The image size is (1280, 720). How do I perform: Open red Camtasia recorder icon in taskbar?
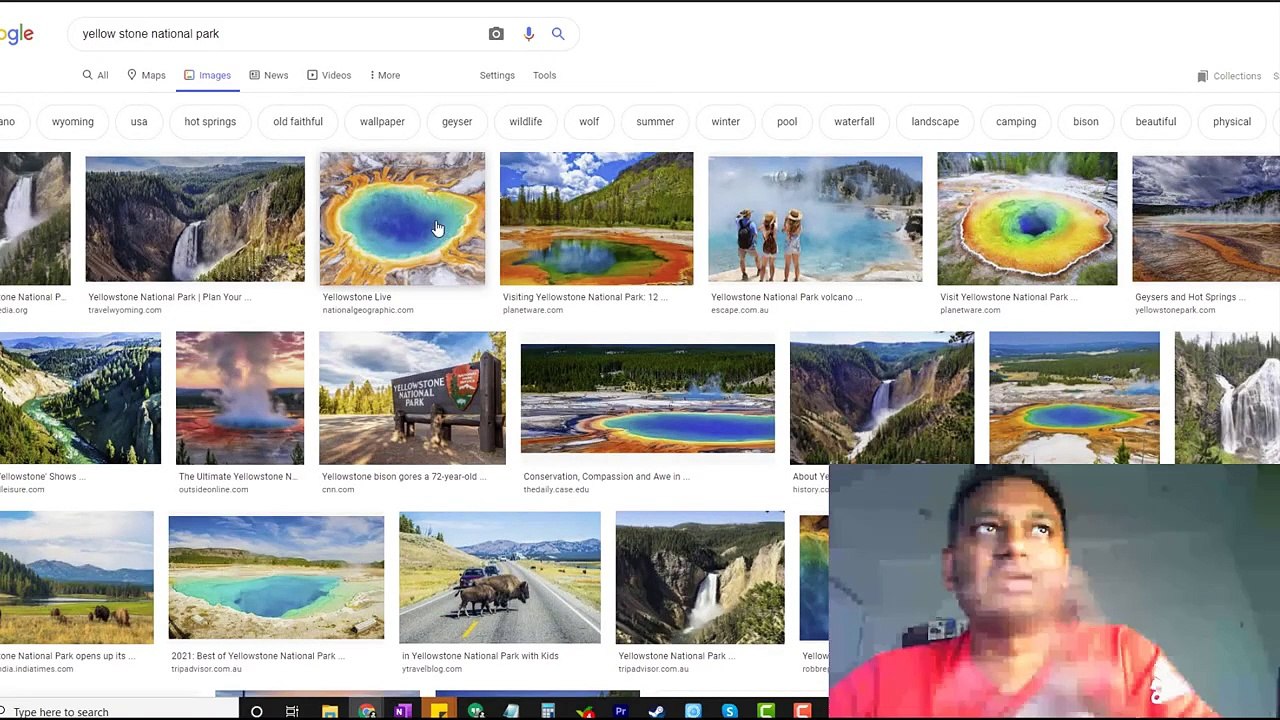802,711
